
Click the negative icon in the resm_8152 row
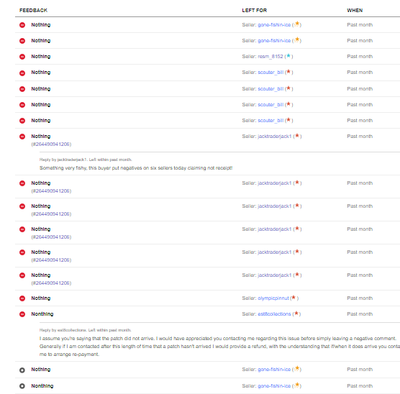point(22,57)
